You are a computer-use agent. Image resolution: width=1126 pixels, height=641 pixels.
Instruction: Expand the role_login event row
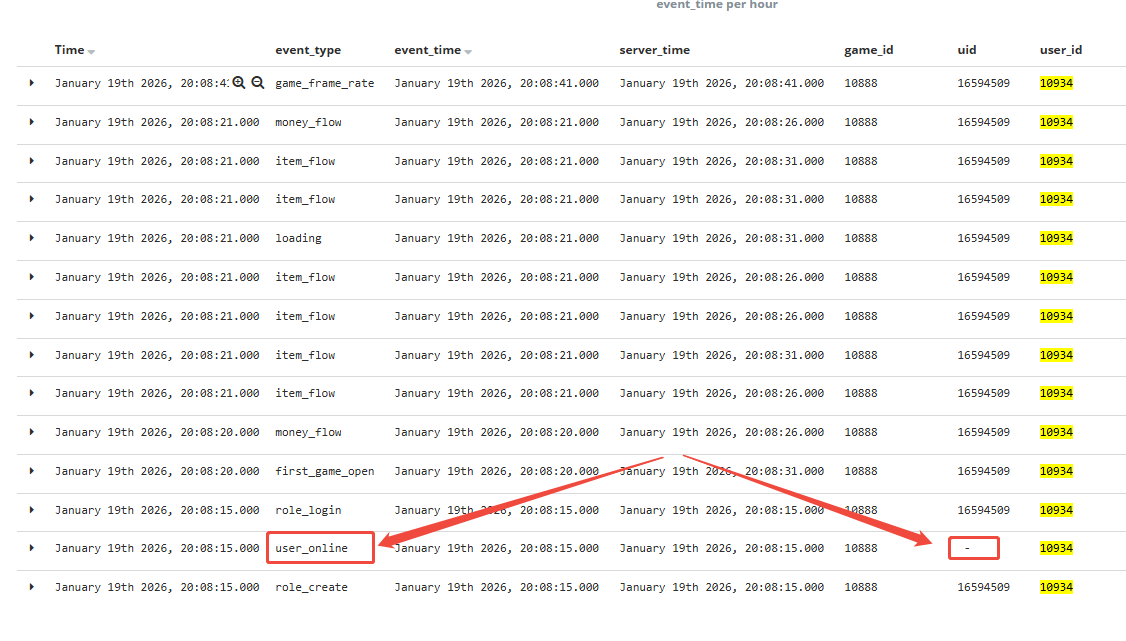pos(31,510)
